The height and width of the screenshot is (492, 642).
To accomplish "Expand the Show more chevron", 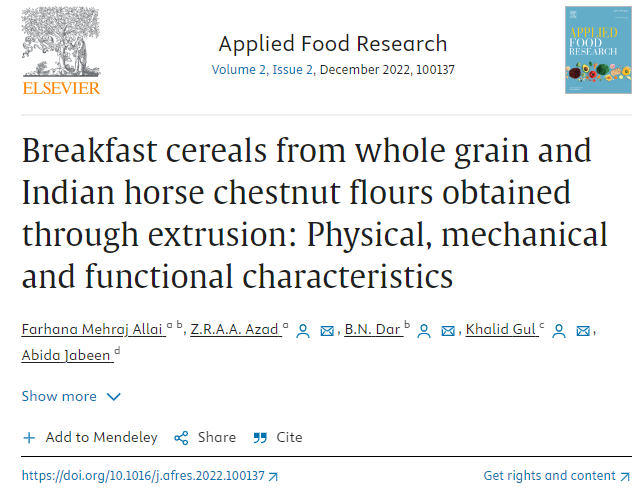I will tap(113, 397).
